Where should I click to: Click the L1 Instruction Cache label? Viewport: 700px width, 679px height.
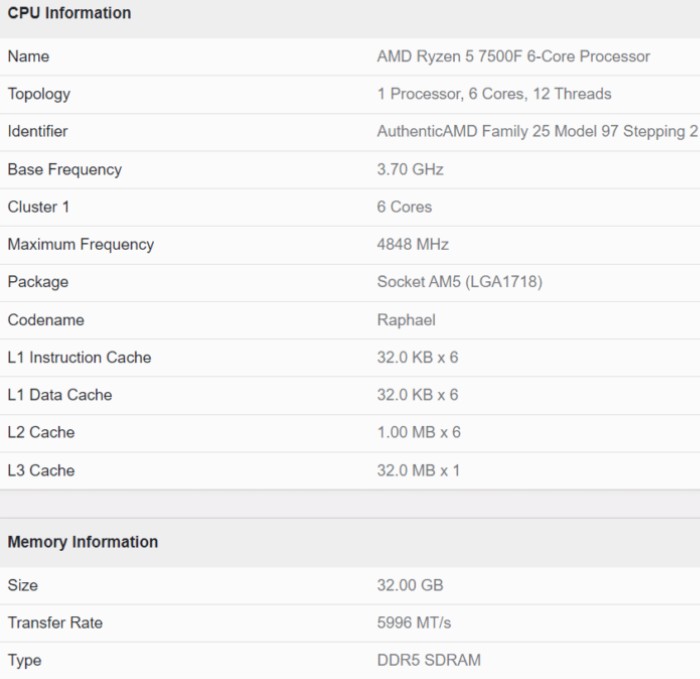tap(79, 357)
